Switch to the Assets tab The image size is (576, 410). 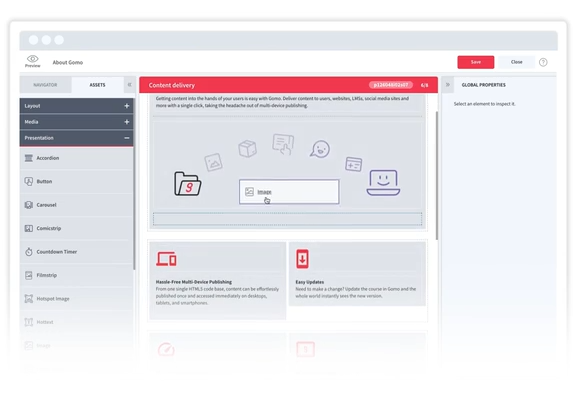point(97,85)
